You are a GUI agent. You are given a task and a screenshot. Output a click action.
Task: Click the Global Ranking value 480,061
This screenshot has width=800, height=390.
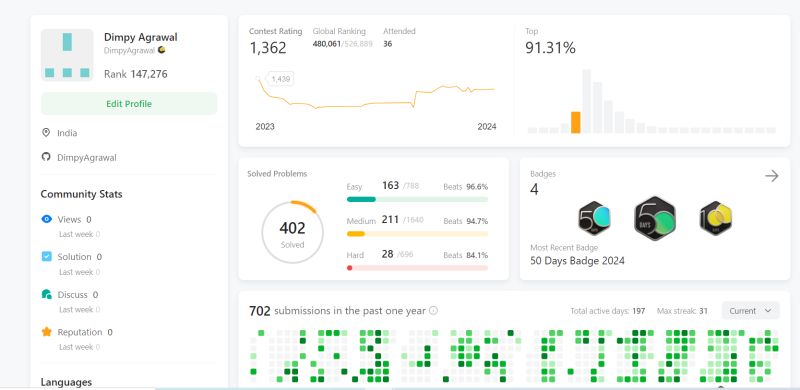[x=327, y=44]
